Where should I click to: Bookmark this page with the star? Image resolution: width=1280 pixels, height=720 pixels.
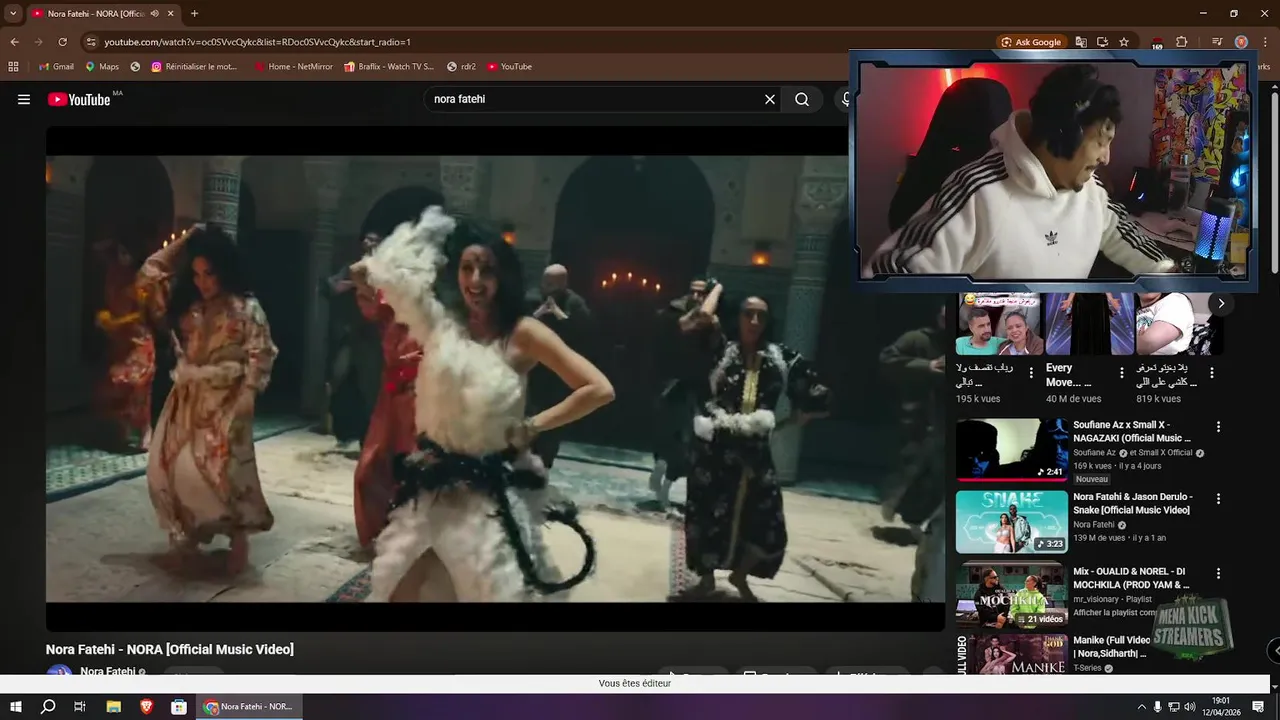click(1124, 42)
